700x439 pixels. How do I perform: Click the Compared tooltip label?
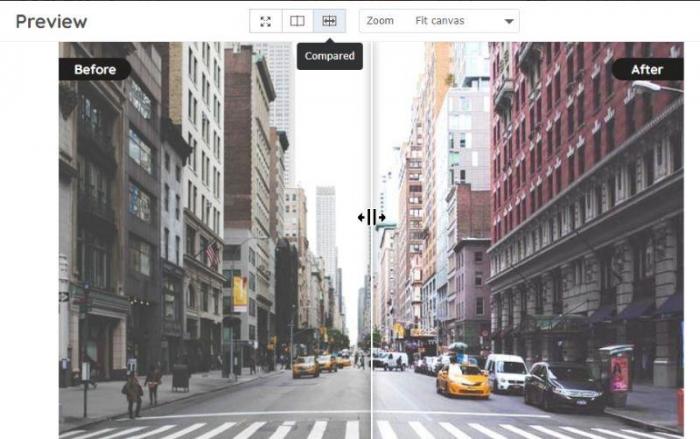(x=329, y=56)
